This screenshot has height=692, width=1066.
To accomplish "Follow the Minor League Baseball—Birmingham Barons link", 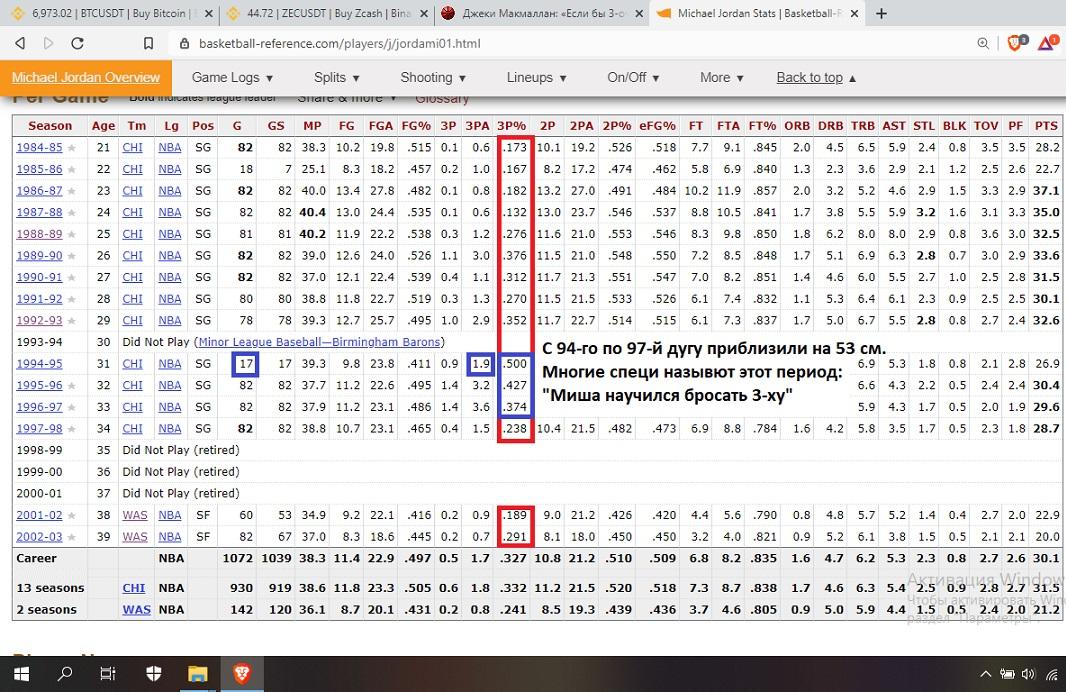I will coord(320,342).
